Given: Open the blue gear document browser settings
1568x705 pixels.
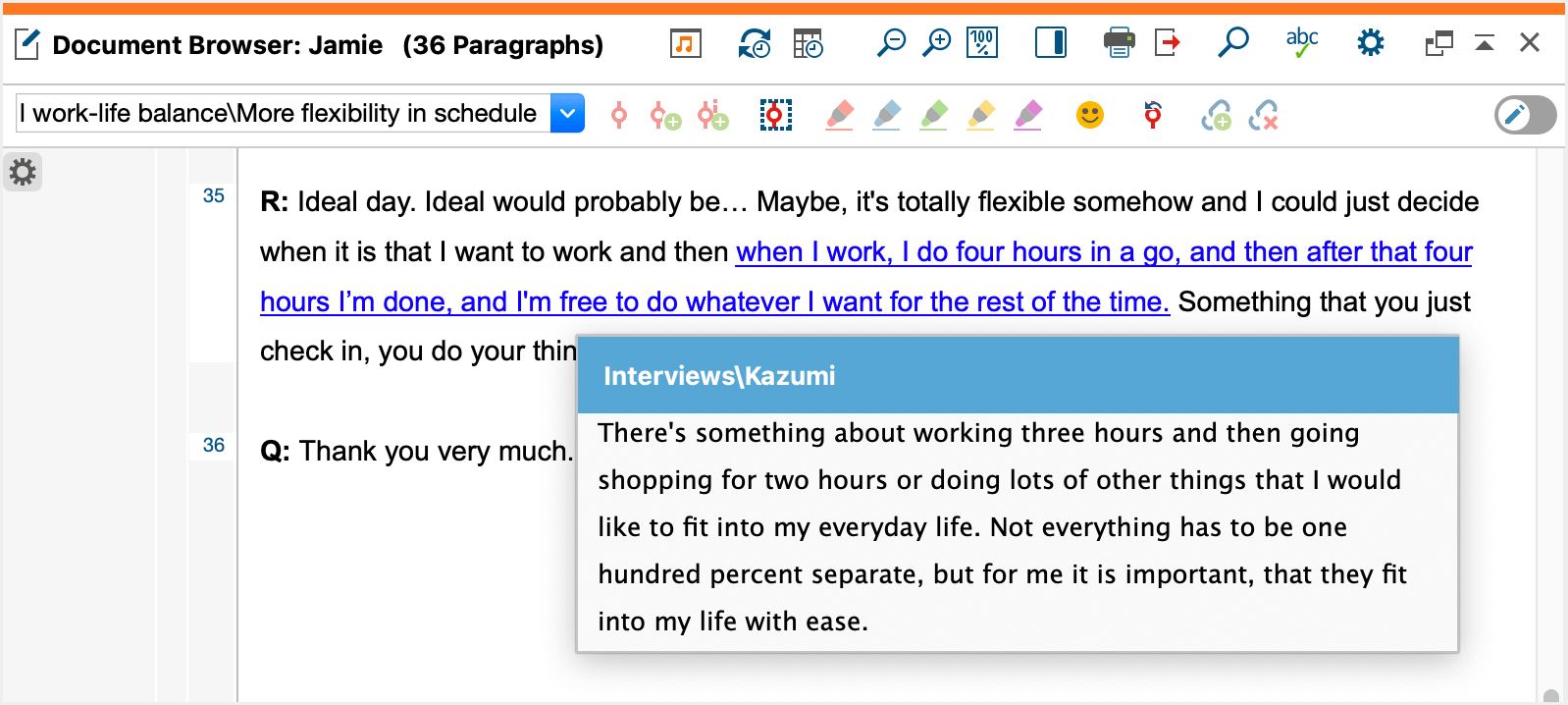Looking at the screenshot, I should (1370, 43).
